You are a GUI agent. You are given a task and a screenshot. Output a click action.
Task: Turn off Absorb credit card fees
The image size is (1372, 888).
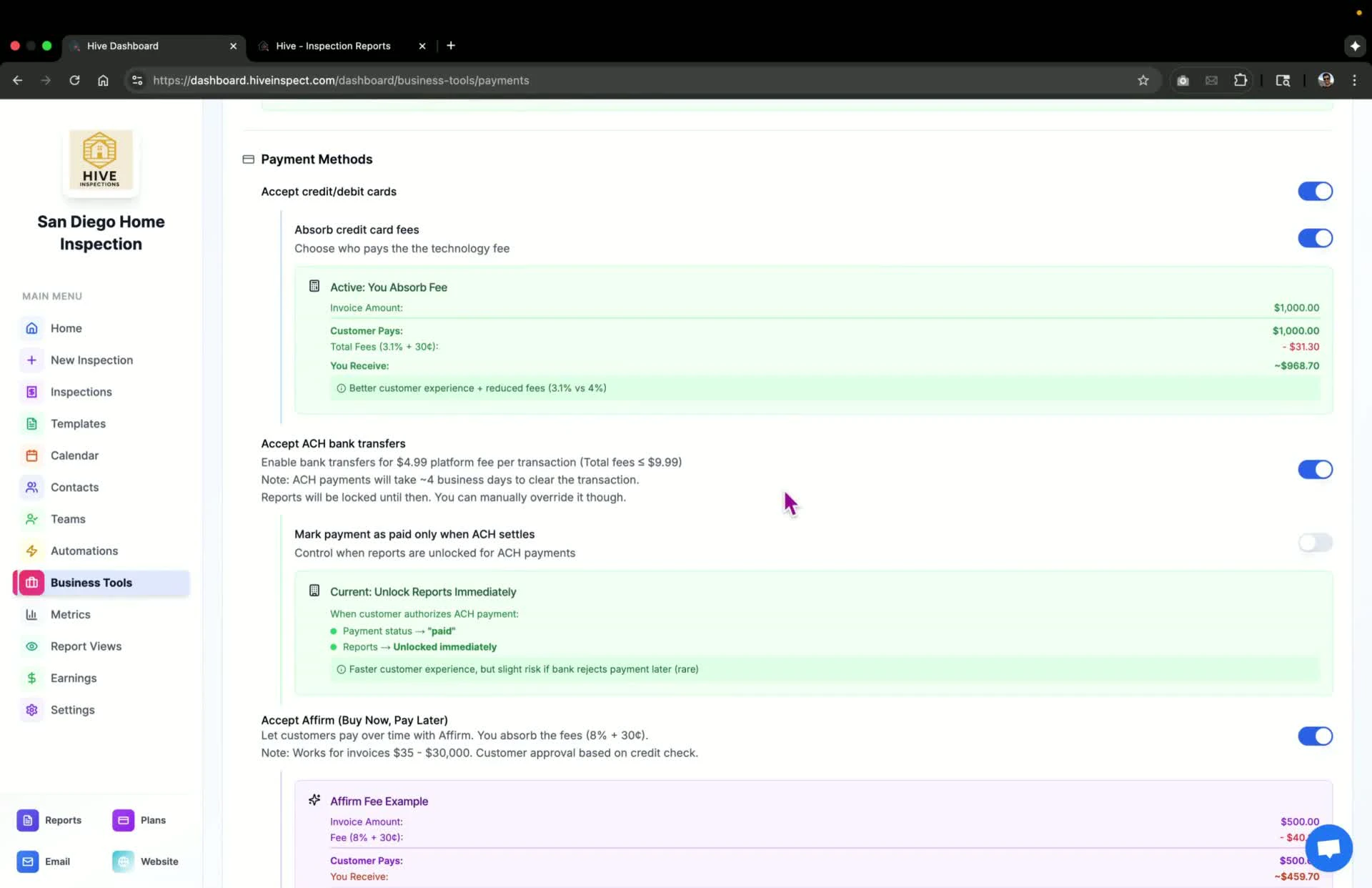[x=1315, y=238]
